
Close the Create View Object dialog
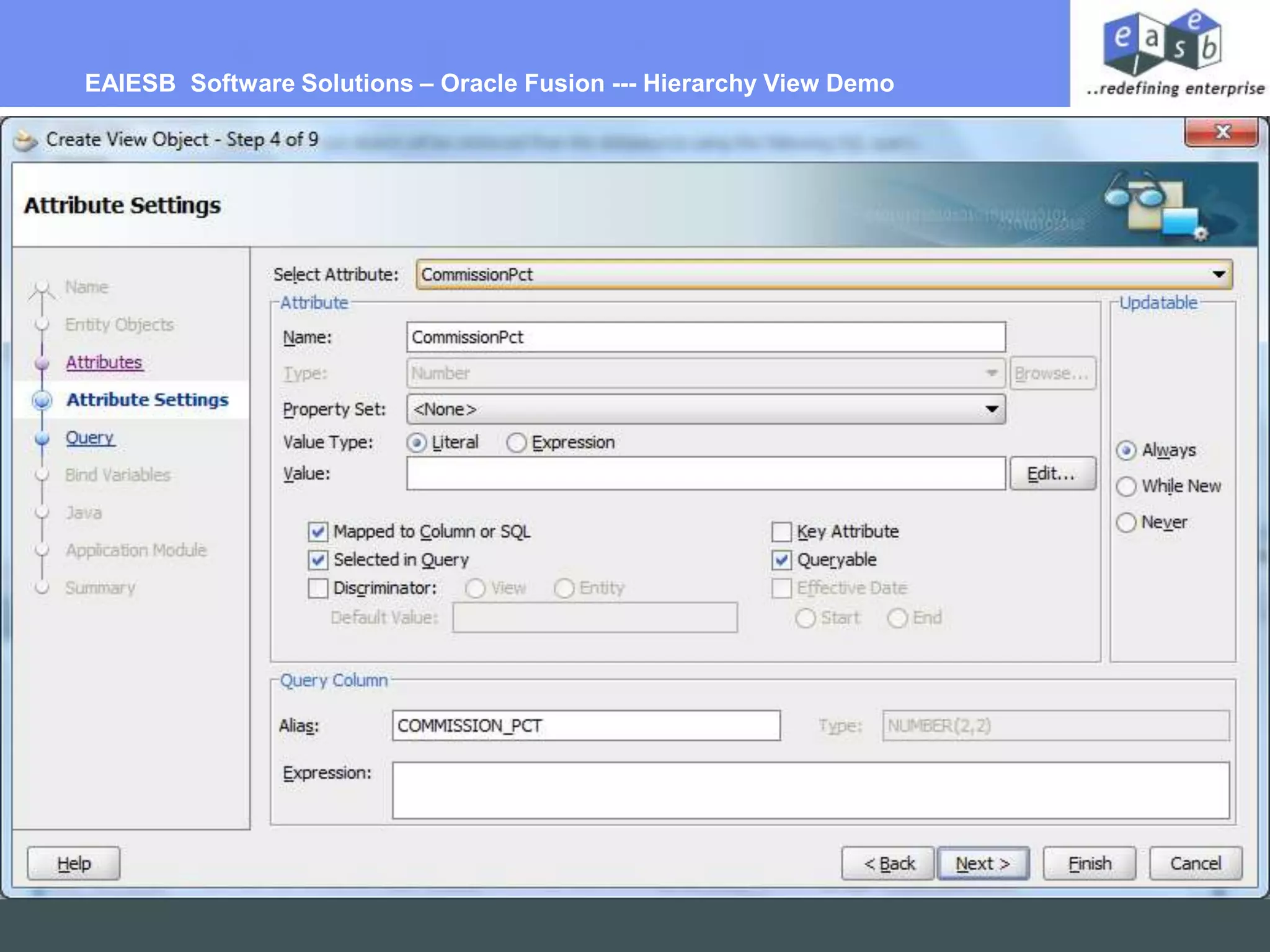1221,131
